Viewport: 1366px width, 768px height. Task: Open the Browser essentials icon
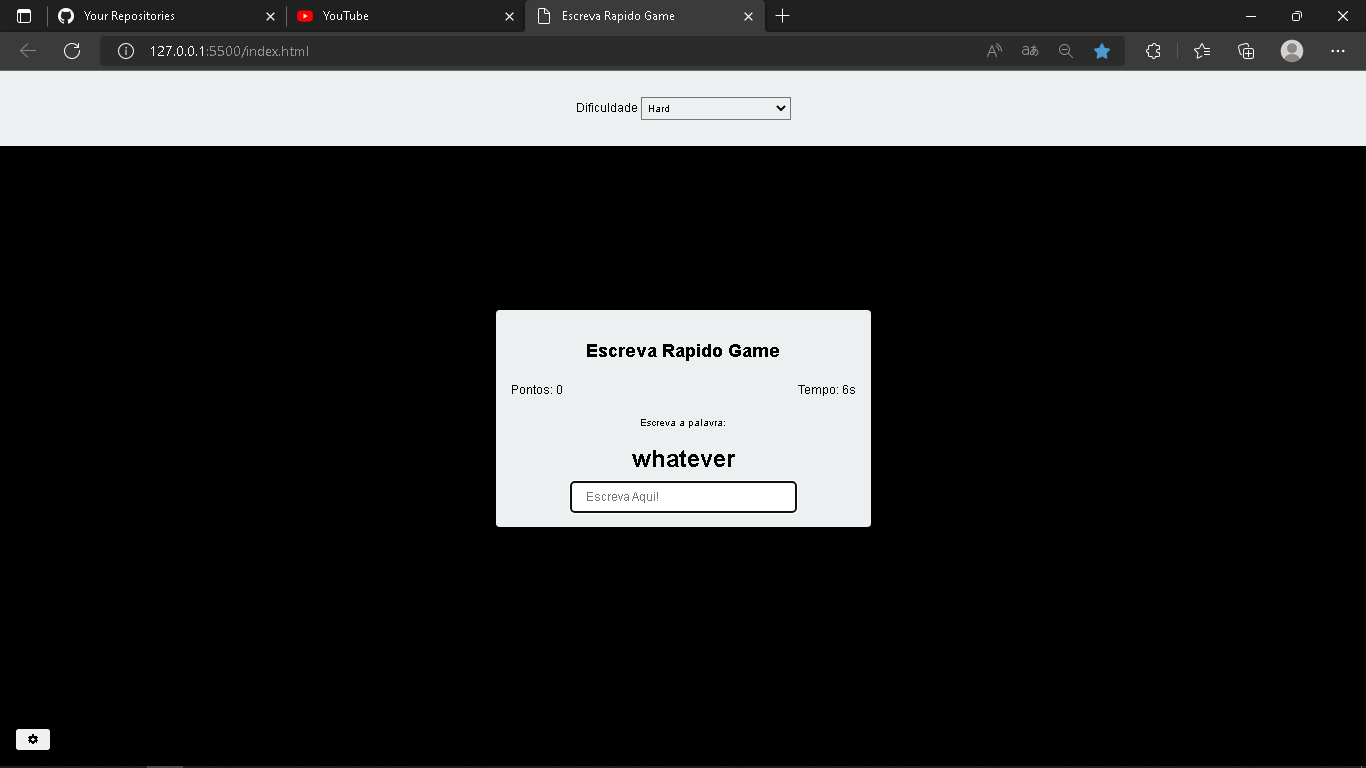pyautogui.click(x=1153, y=50)
